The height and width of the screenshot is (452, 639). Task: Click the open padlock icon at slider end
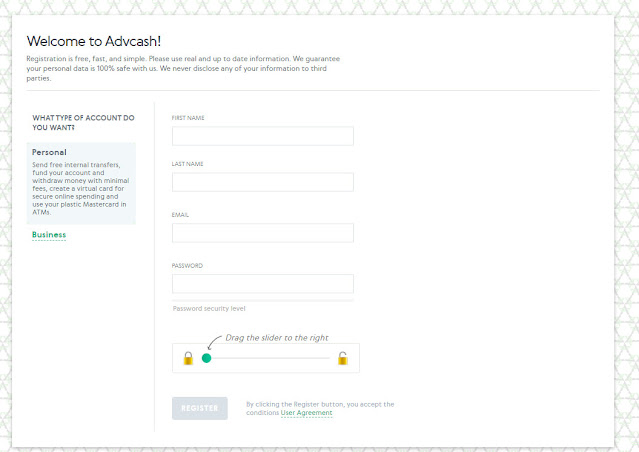[x=342, y=358]
